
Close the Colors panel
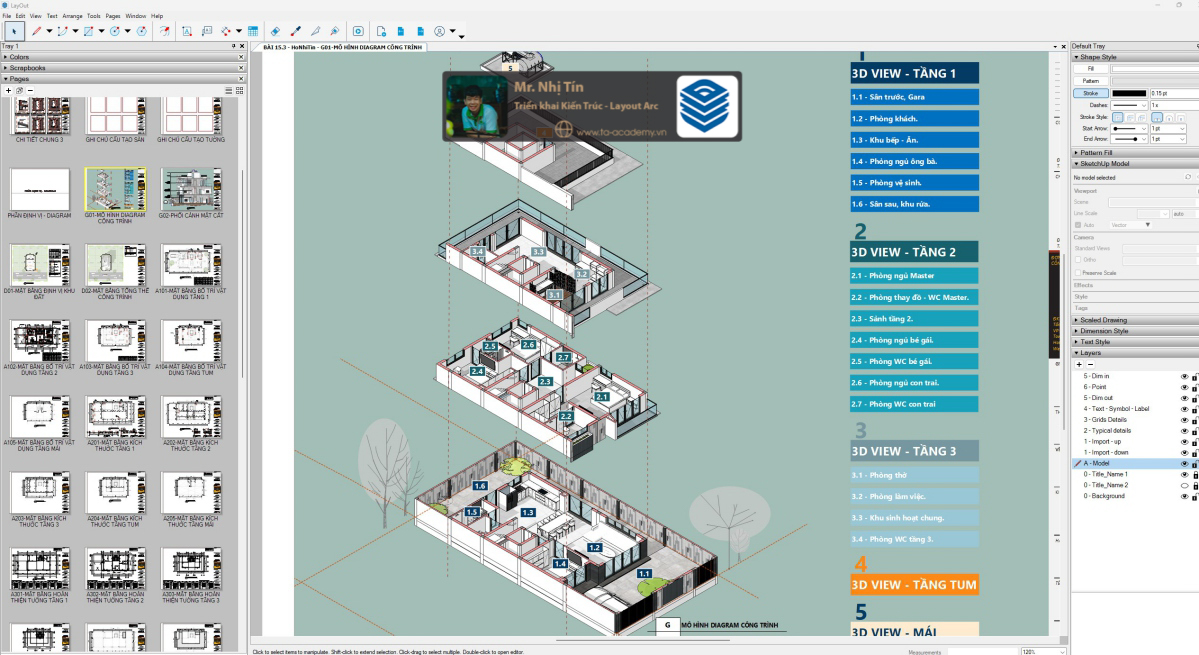pyautogui.click(x=241, y=57)
